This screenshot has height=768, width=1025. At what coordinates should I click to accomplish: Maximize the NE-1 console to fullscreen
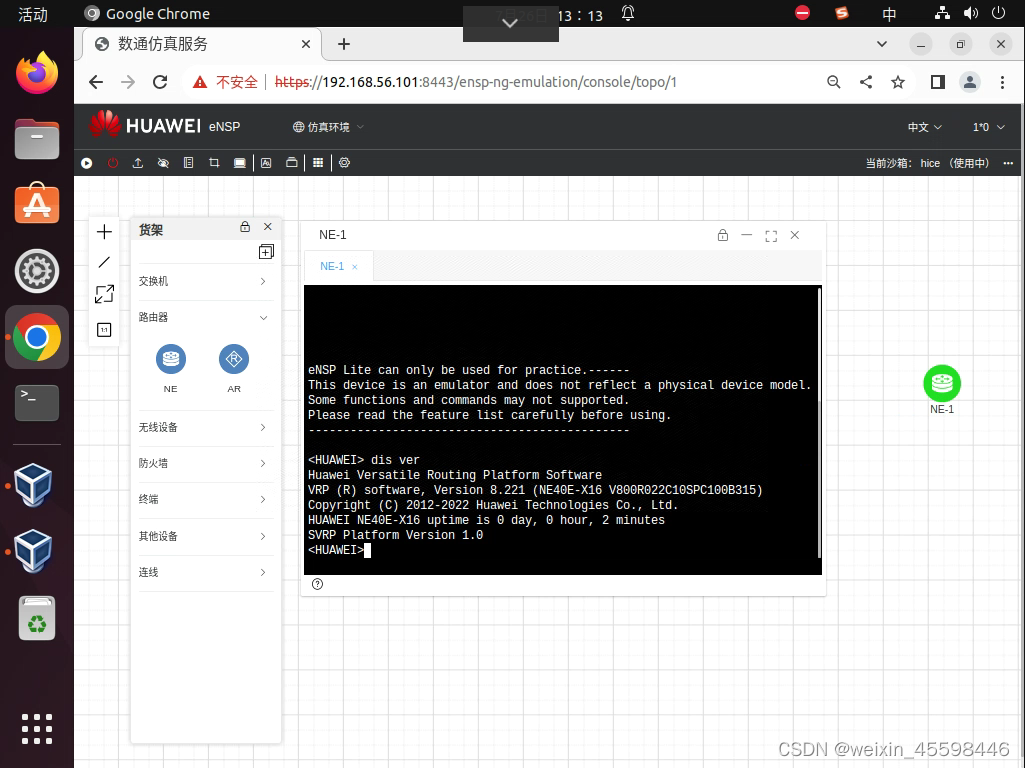[771, 236]
